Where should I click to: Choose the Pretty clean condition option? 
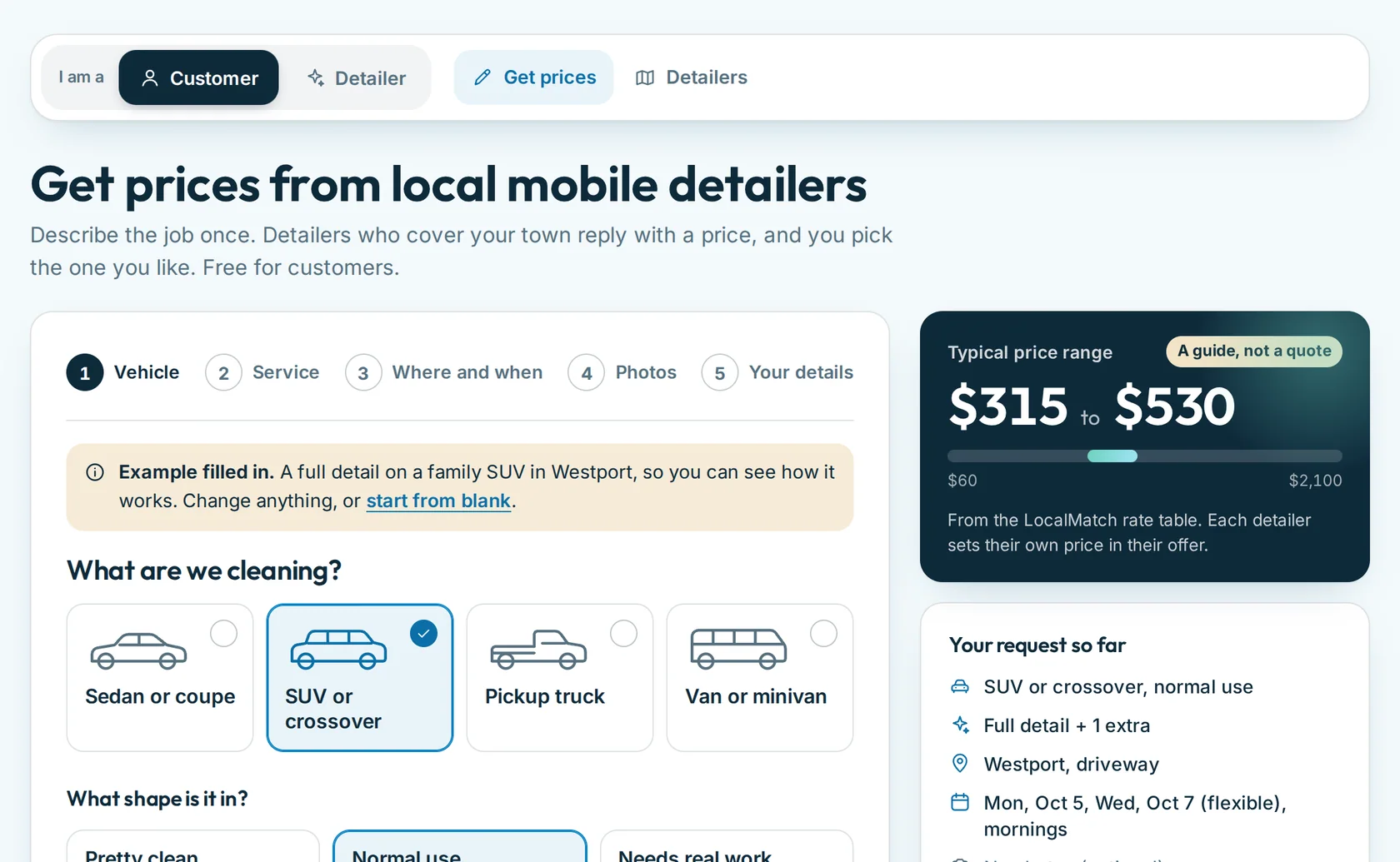coord(192,846)
